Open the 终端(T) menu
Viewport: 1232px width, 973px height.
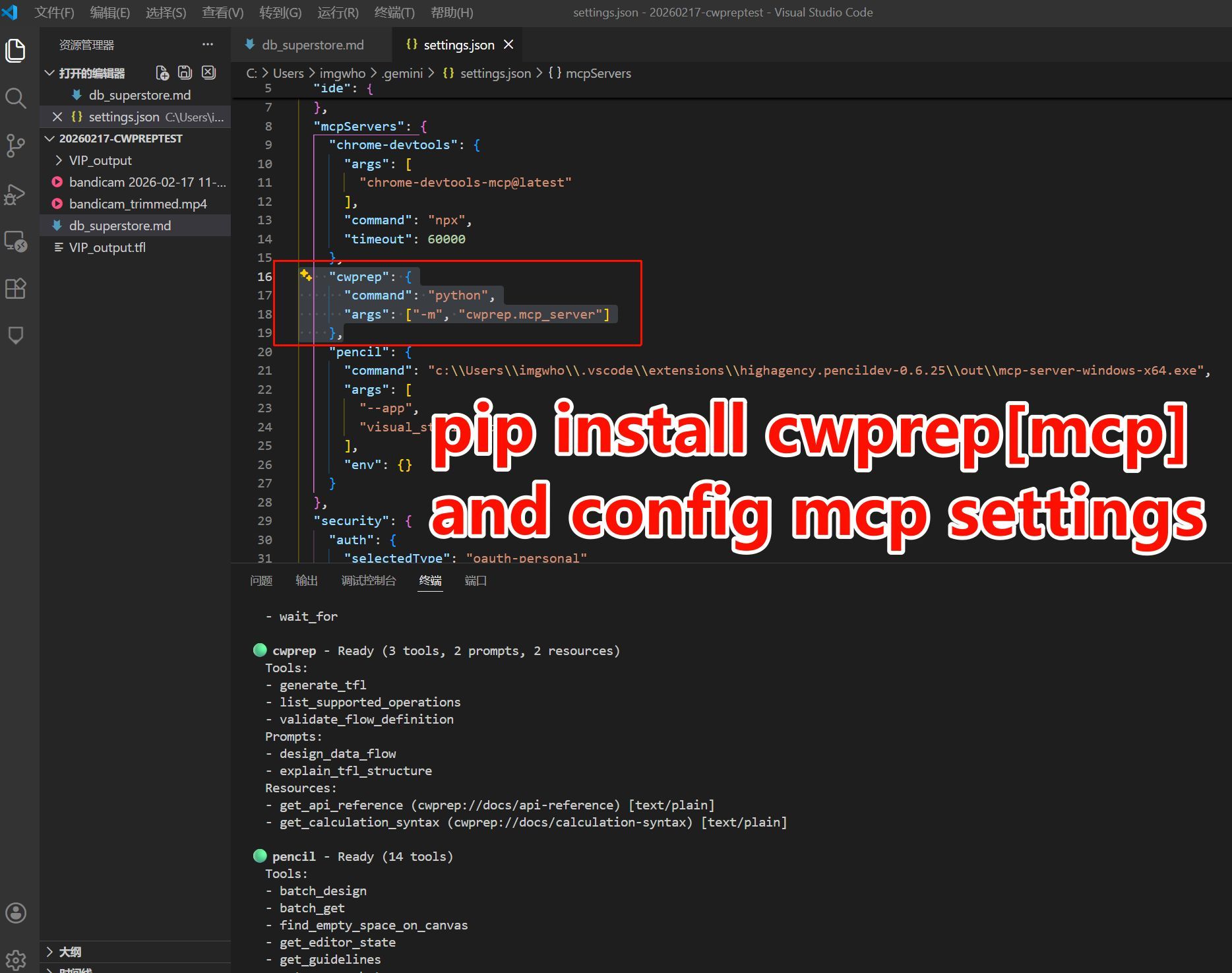click(x=394, y=13)
